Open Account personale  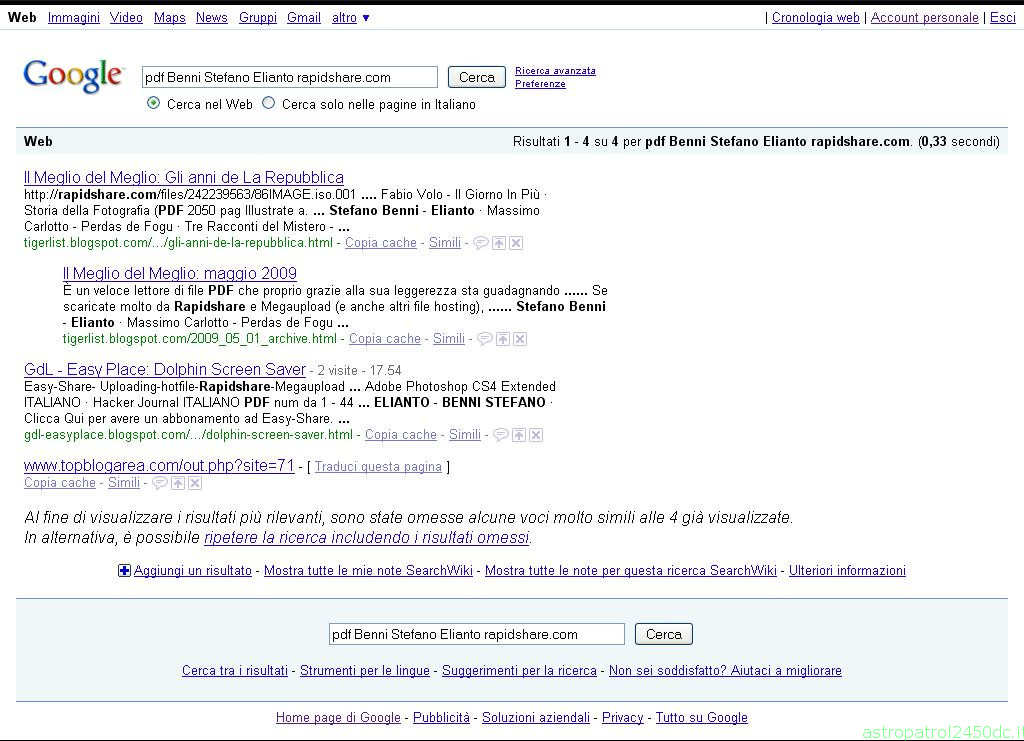925,18
